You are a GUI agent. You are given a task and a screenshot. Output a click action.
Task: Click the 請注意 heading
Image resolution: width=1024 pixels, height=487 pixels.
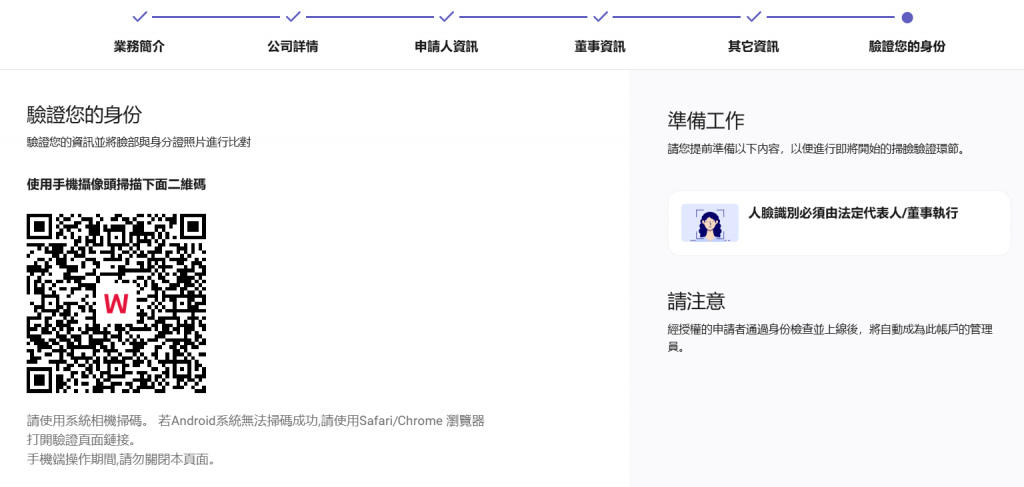coord(696,301)
